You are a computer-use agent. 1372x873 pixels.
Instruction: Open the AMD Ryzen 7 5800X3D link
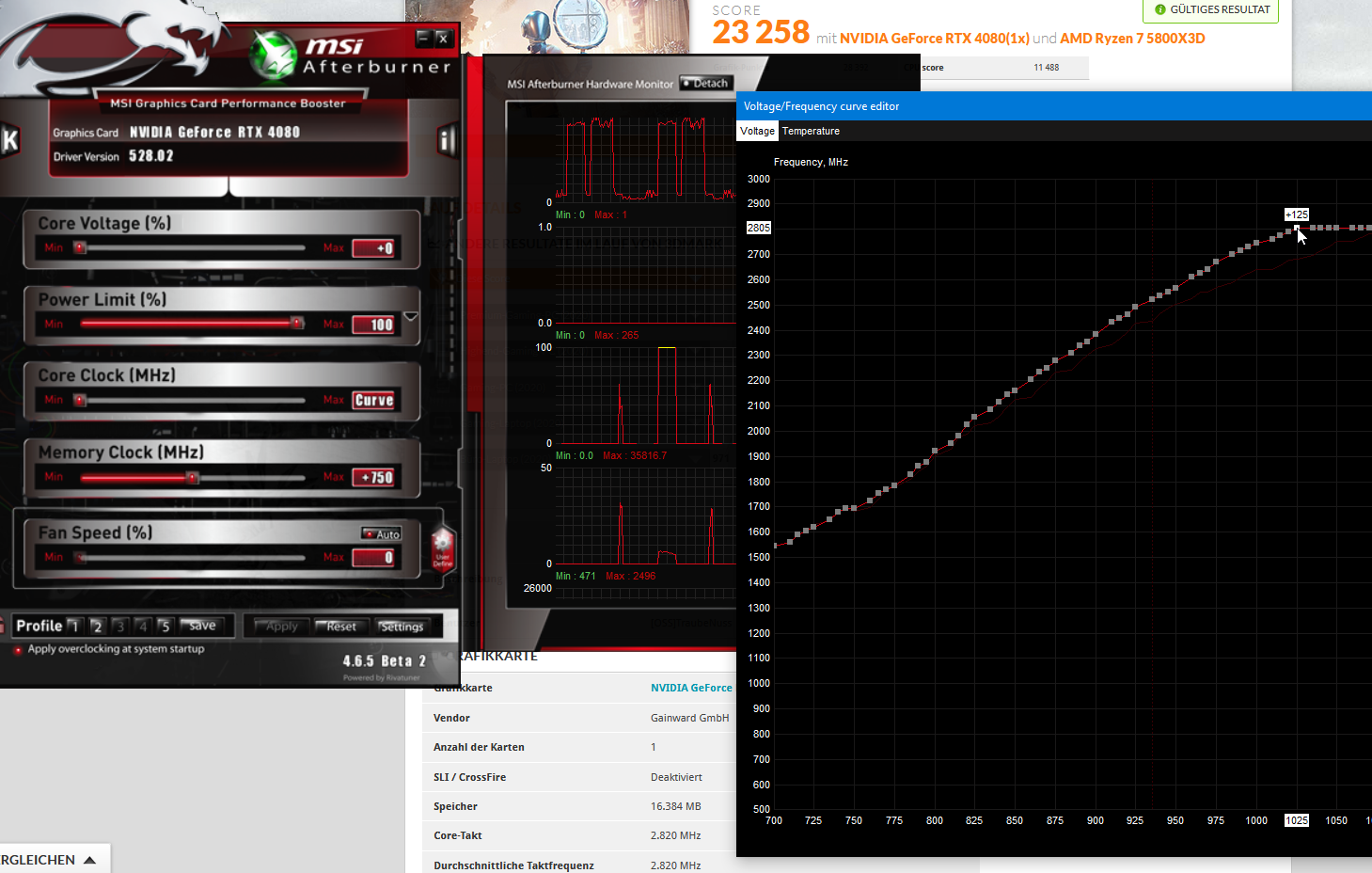1132,39
